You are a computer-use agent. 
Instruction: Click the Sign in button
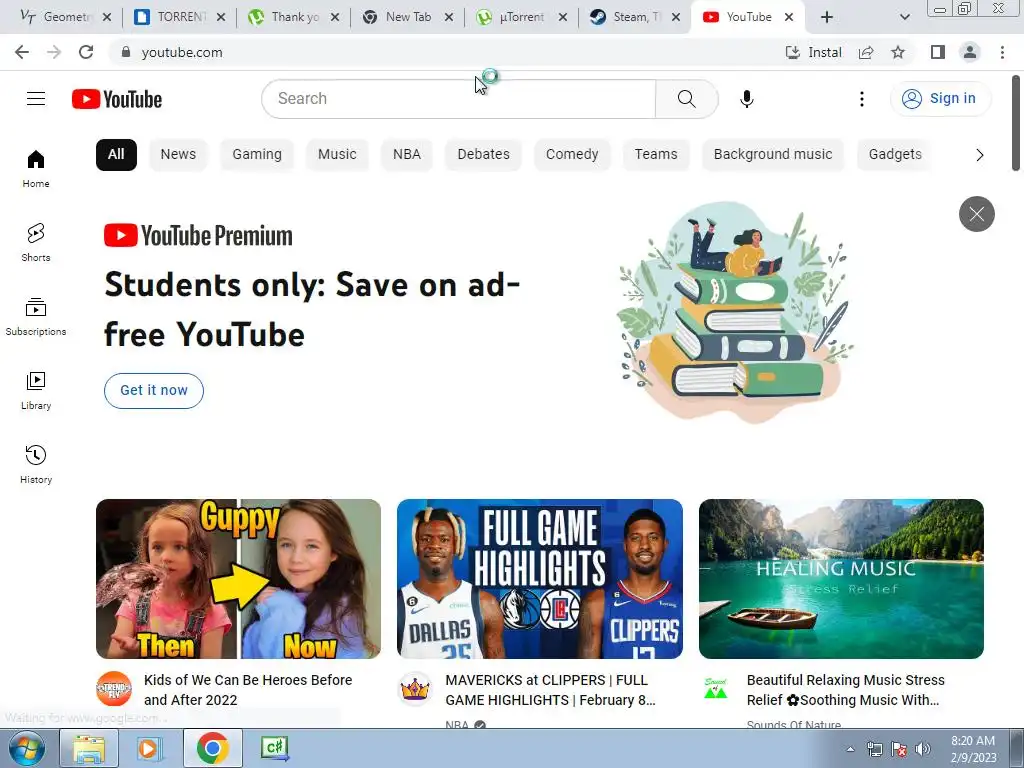point(940,99)
